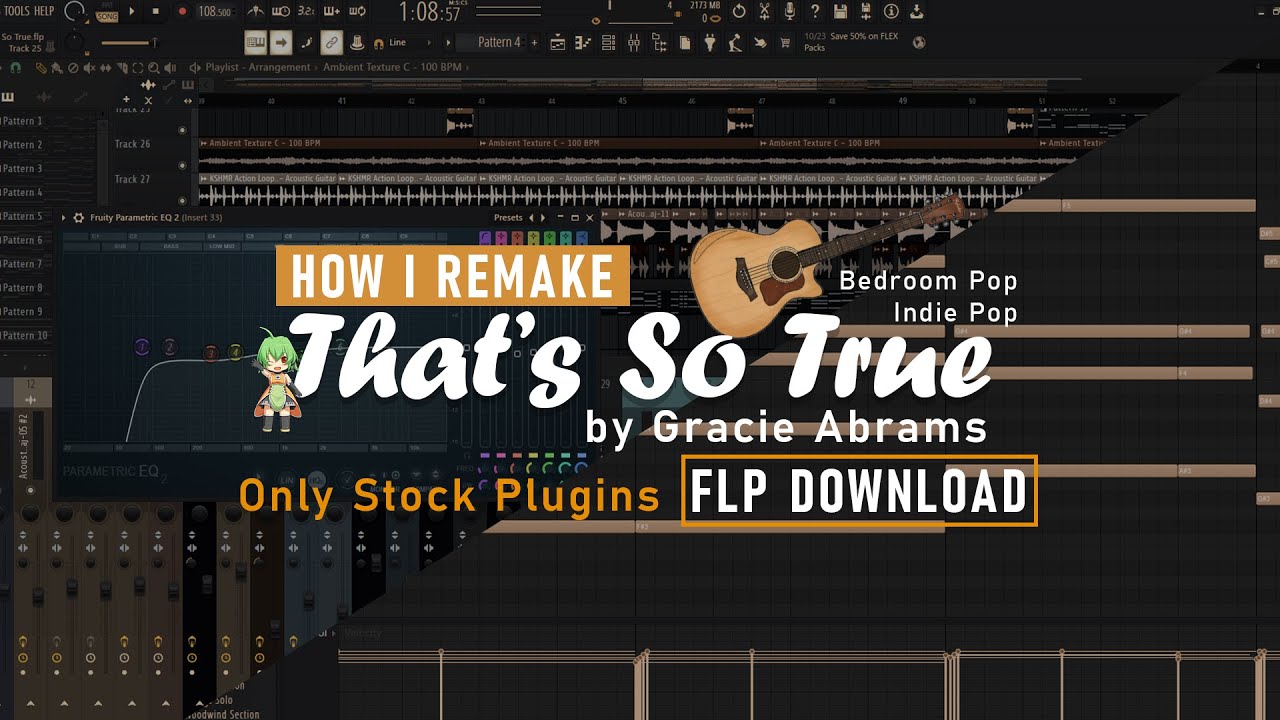Open the question mark help icon

tap(815, 12)
